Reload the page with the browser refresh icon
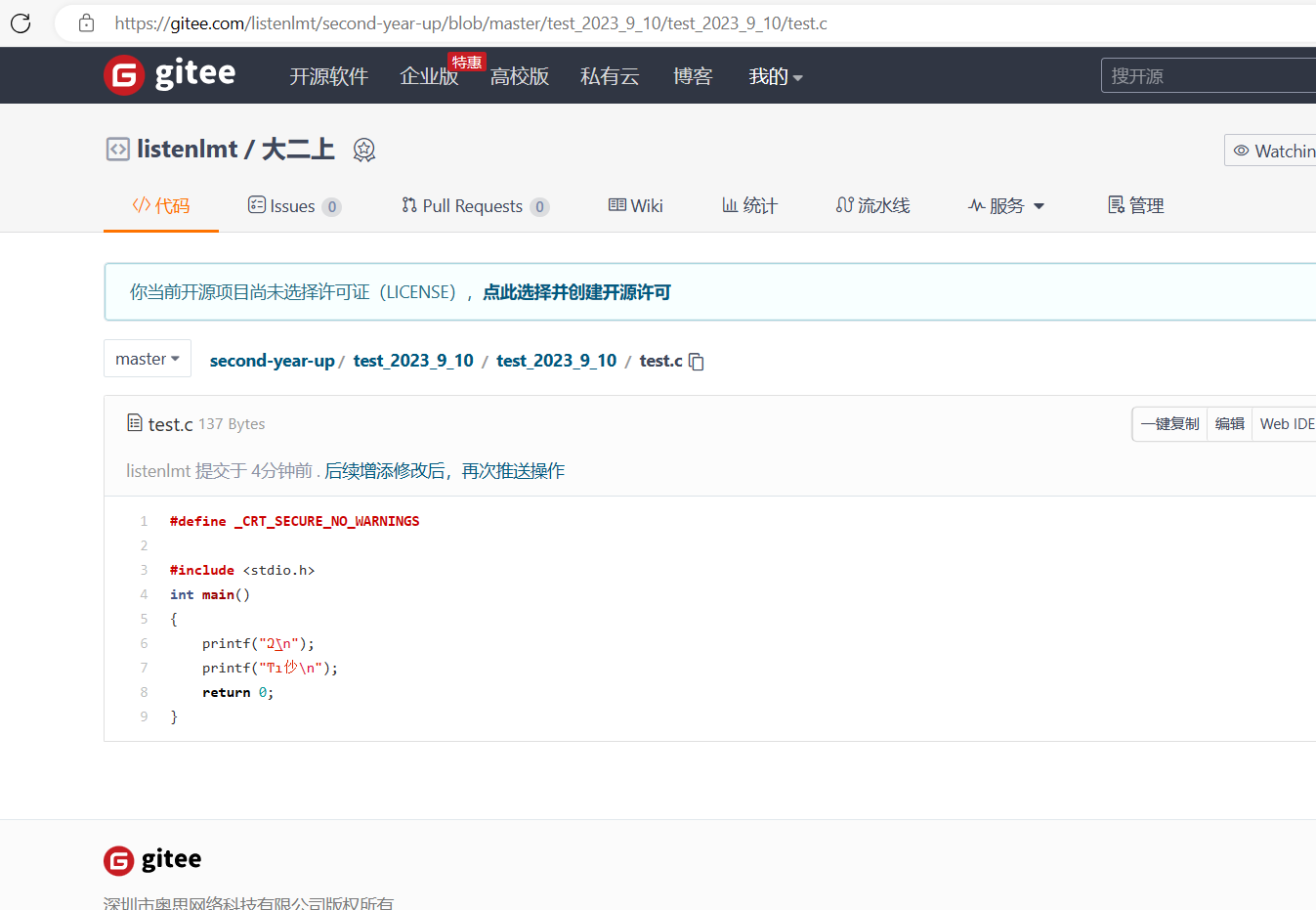 click(x=21, y=22)
